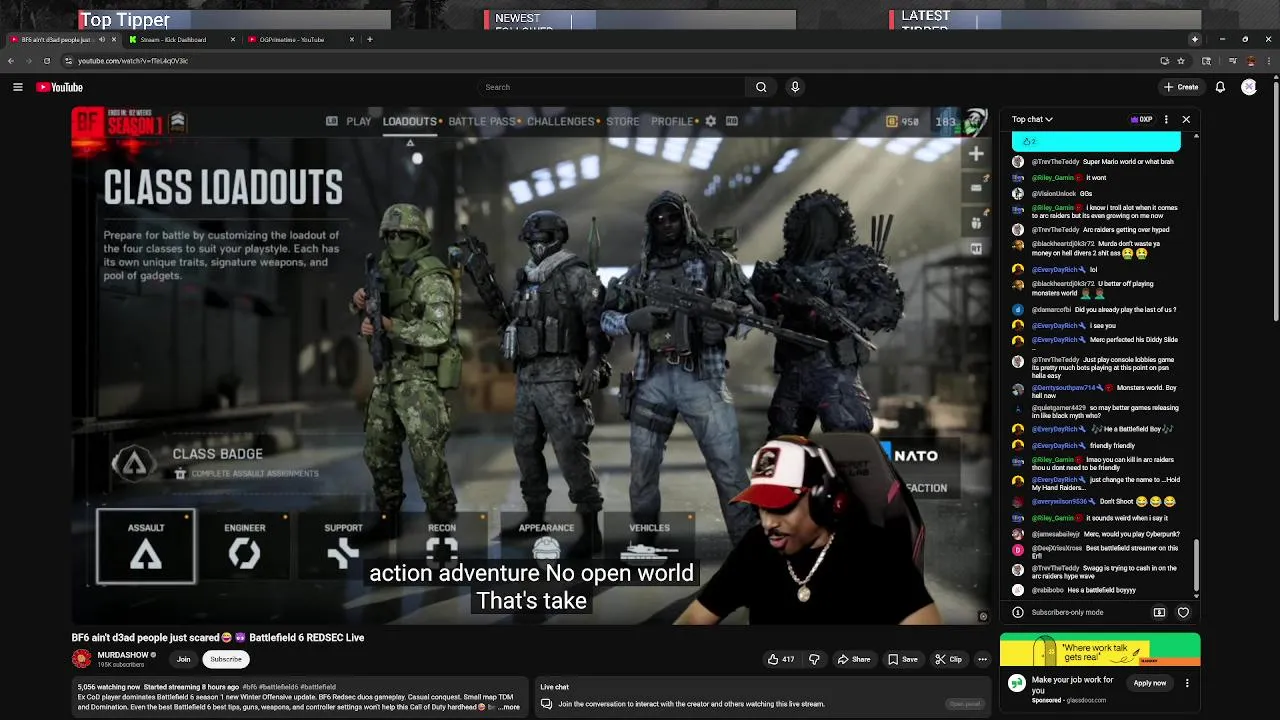Click the search magnifier button
The height and width of the screenshot is (720, 1280).
pos(761,87)
